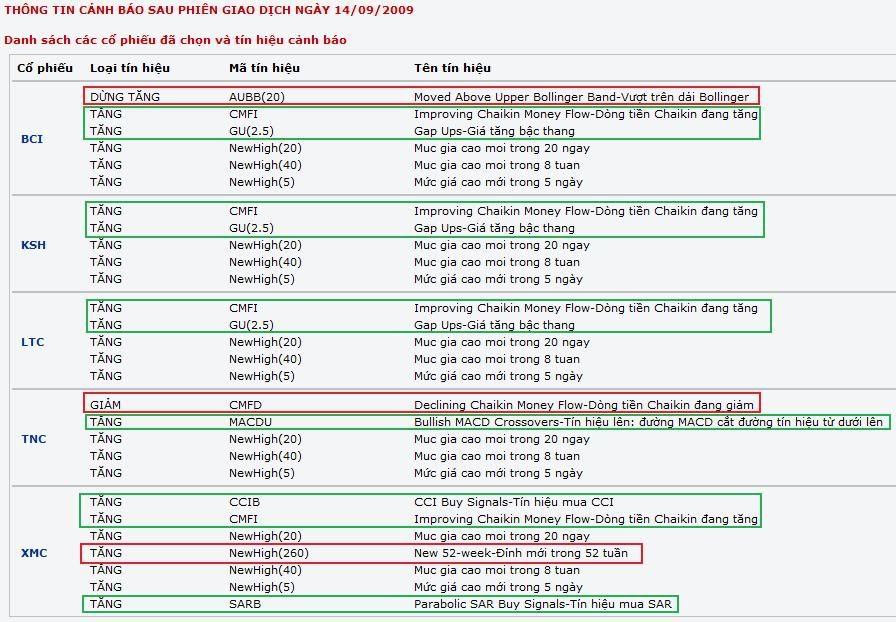Select the AUBB(20) signal code
The height and width of the screenshot is (622, 896).
(257, 97)
